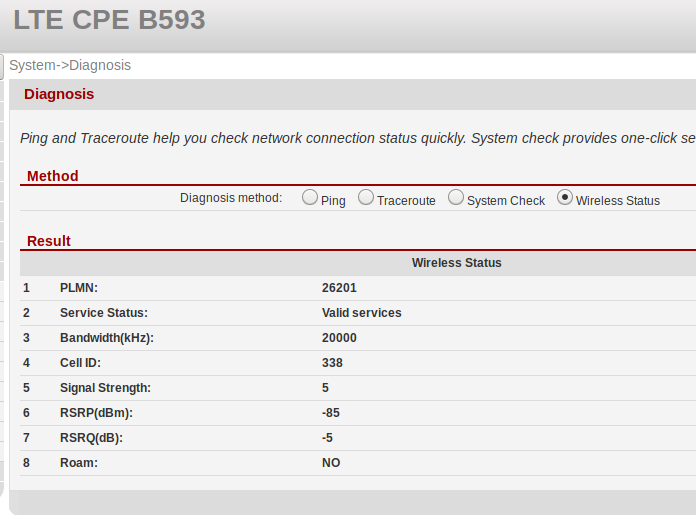Click the PLMN value 26201
The width and height of the screenshot is (696, 523).
[339, 288]
